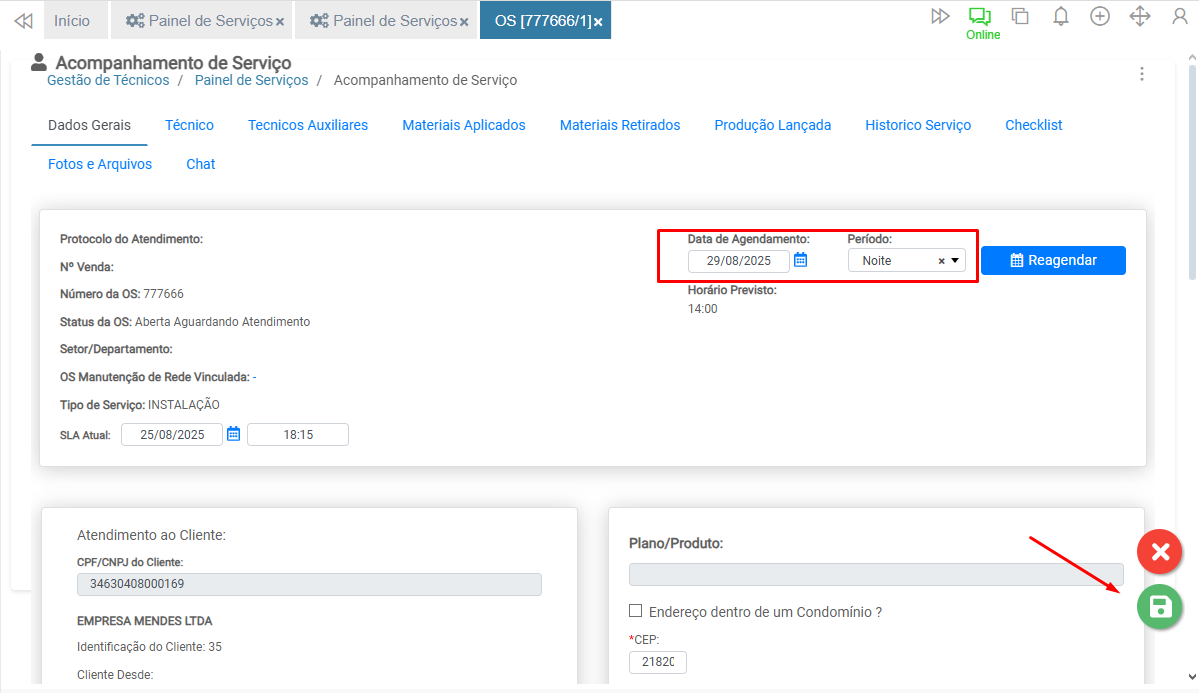This screenshot has width=1199, height=693.
Task: Open the Checklist tab
Action: [1033, 125]
